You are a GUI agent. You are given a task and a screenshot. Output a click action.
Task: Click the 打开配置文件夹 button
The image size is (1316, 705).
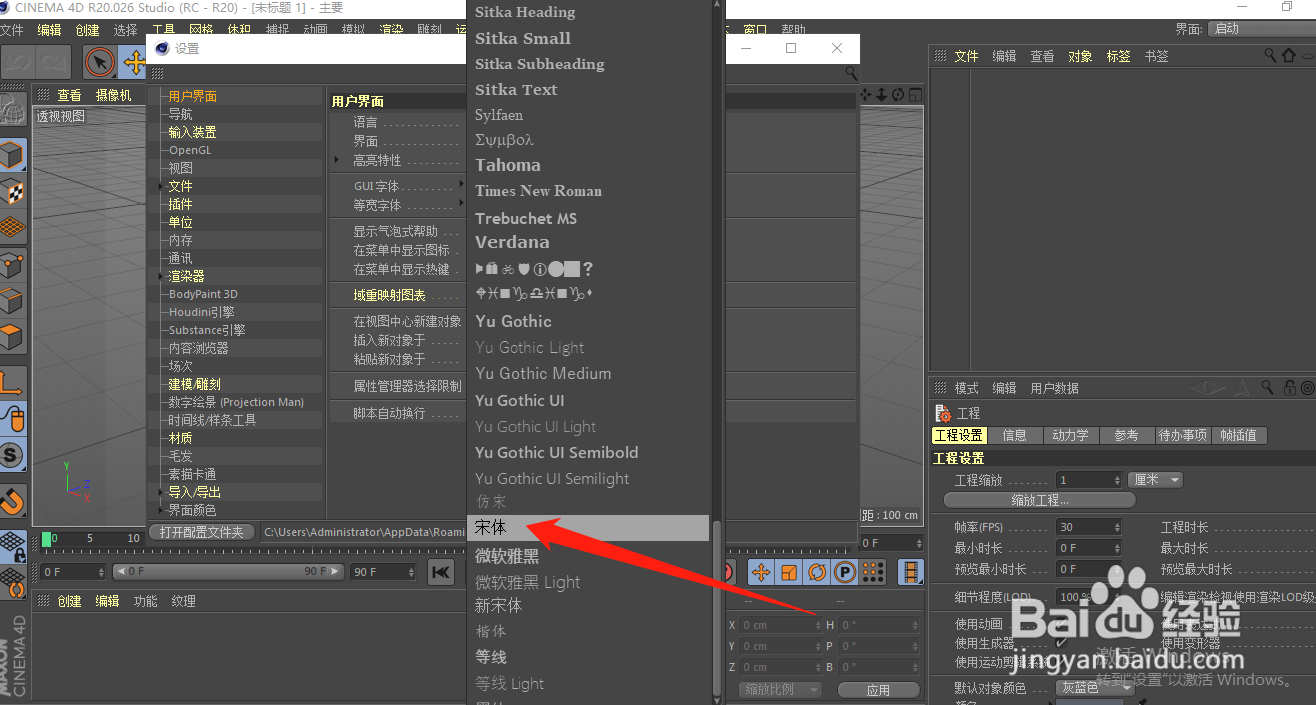[201, 532]
